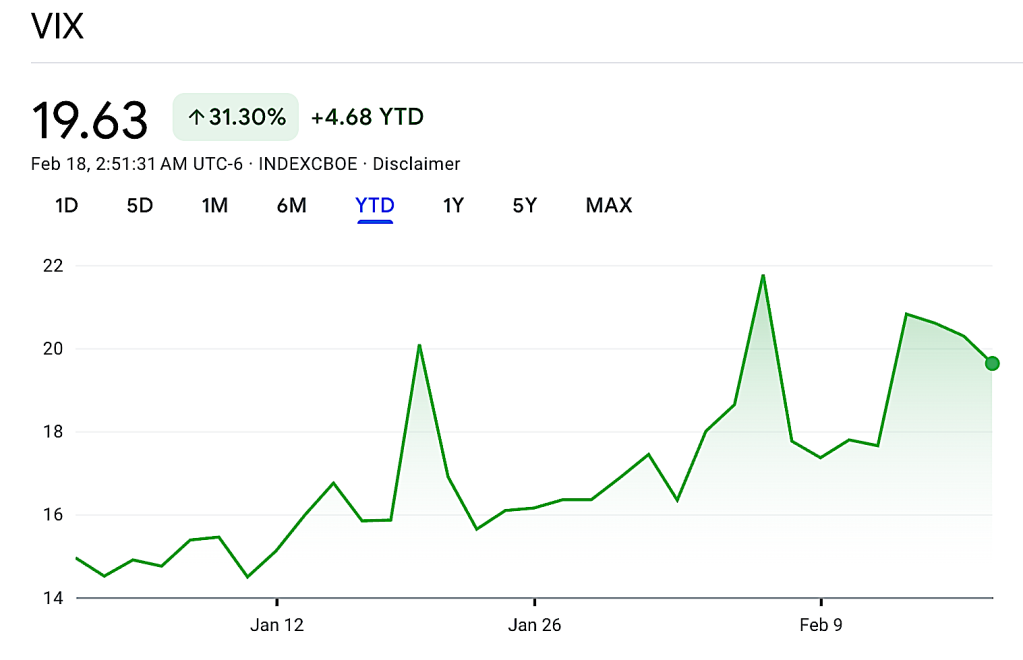Click the Jan 26 axis label
Viewport: 1023px width, 660px height.
(534, 626)
